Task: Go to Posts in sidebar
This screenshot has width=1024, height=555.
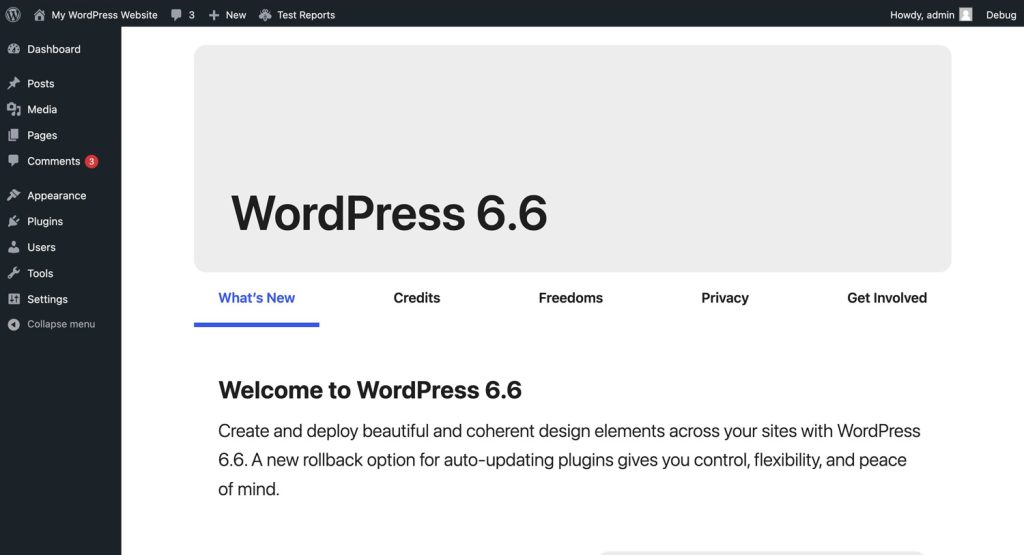Action: pyautogui.click(x=40, y=84)
